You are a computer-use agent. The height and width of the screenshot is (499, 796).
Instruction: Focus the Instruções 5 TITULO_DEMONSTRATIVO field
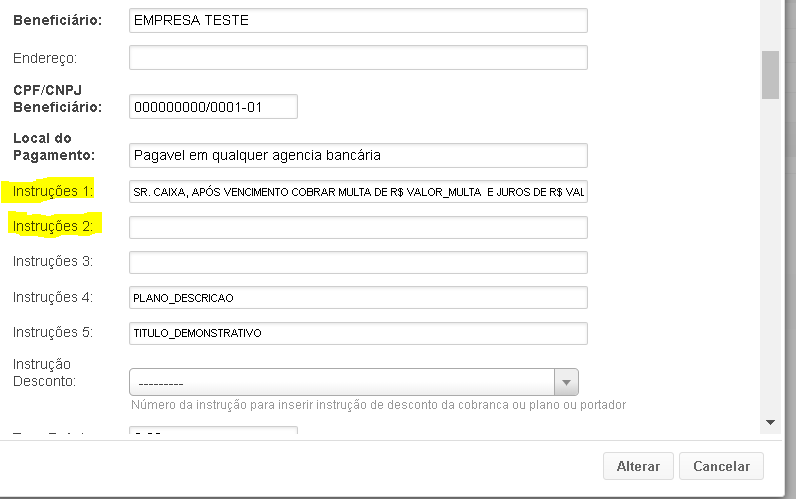tap(358, 334)
